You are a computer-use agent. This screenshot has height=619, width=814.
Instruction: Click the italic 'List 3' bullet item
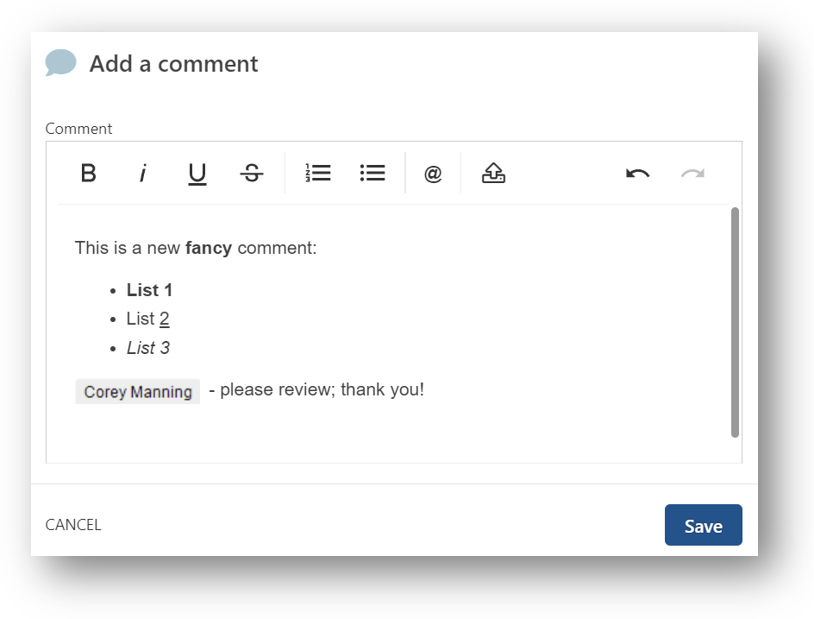[x=148, y=348]
